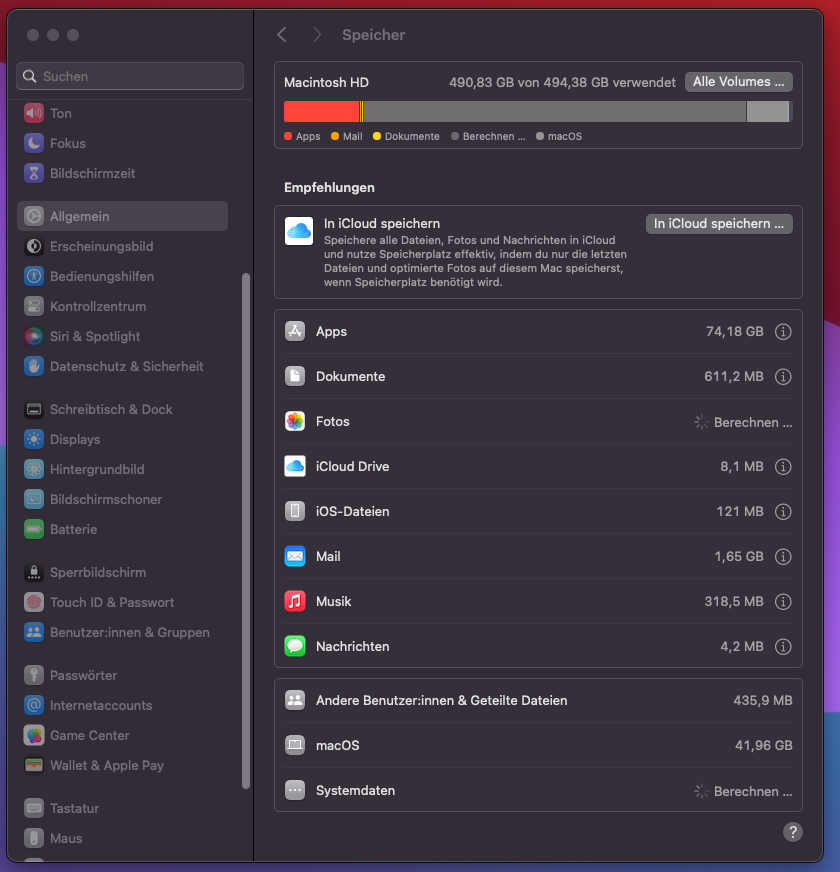Viewport: 840px width, 872px height.
Task: Open the Batterie icon
Action: (34, 529)
